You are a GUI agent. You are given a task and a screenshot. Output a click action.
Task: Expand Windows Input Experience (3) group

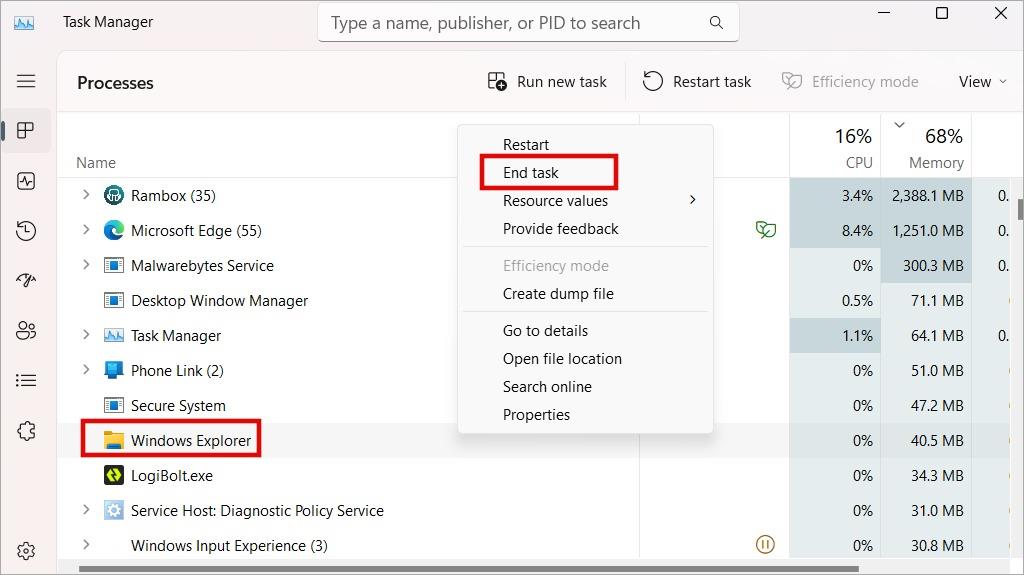[86, 544]
